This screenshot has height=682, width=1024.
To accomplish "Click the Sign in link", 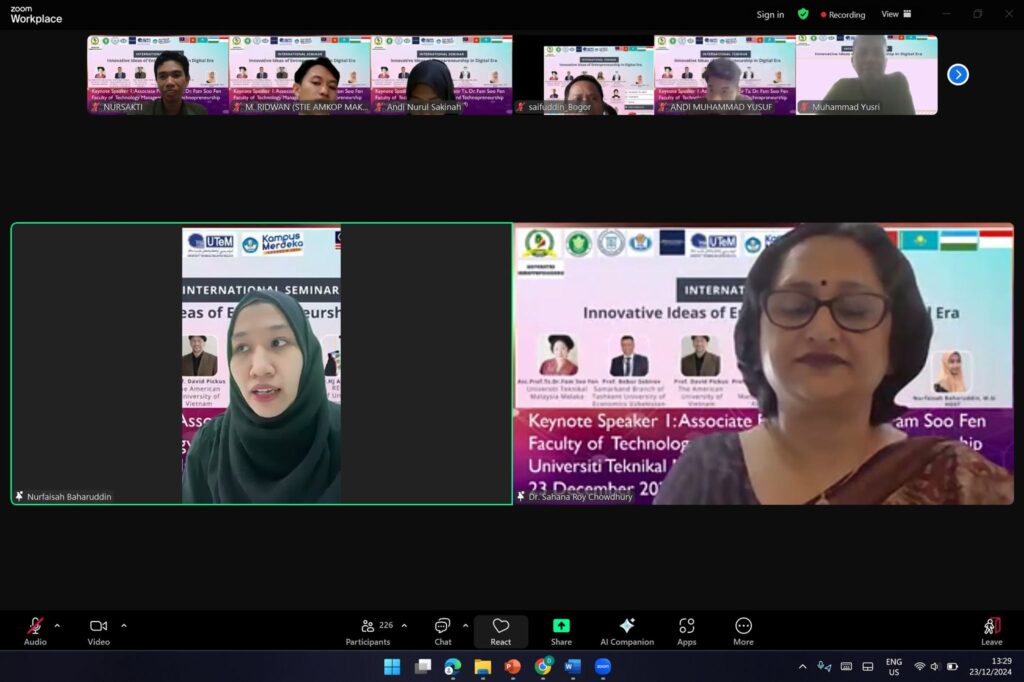I will [x=770, y=15].
